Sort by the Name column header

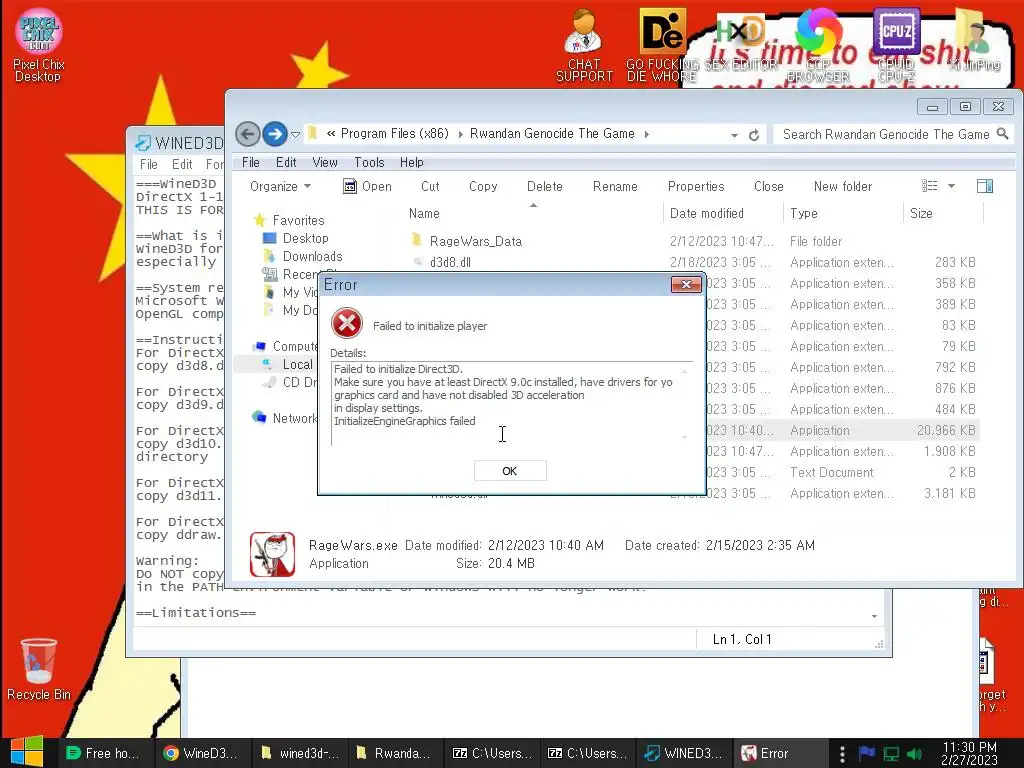pos(424,214)
